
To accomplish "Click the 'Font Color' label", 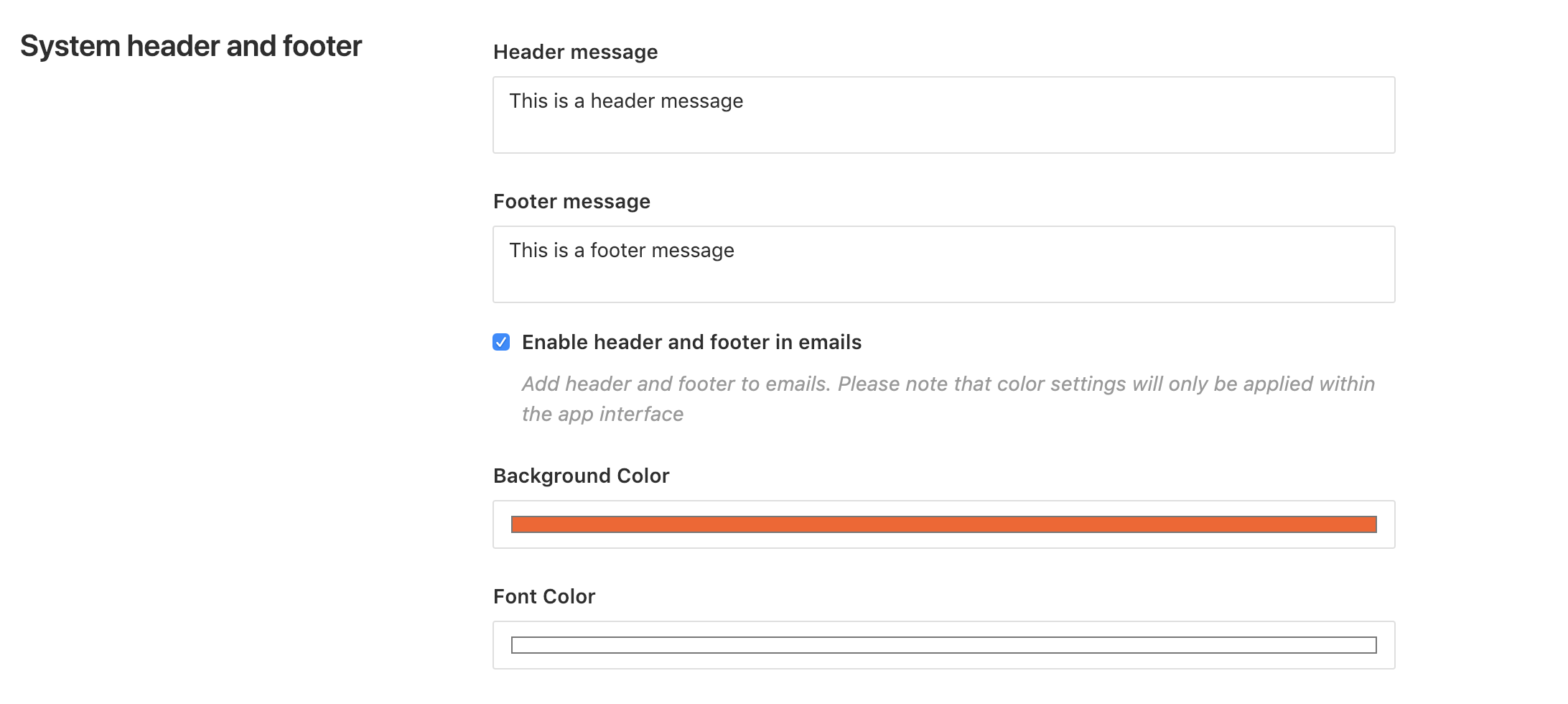I will point(544,596).
